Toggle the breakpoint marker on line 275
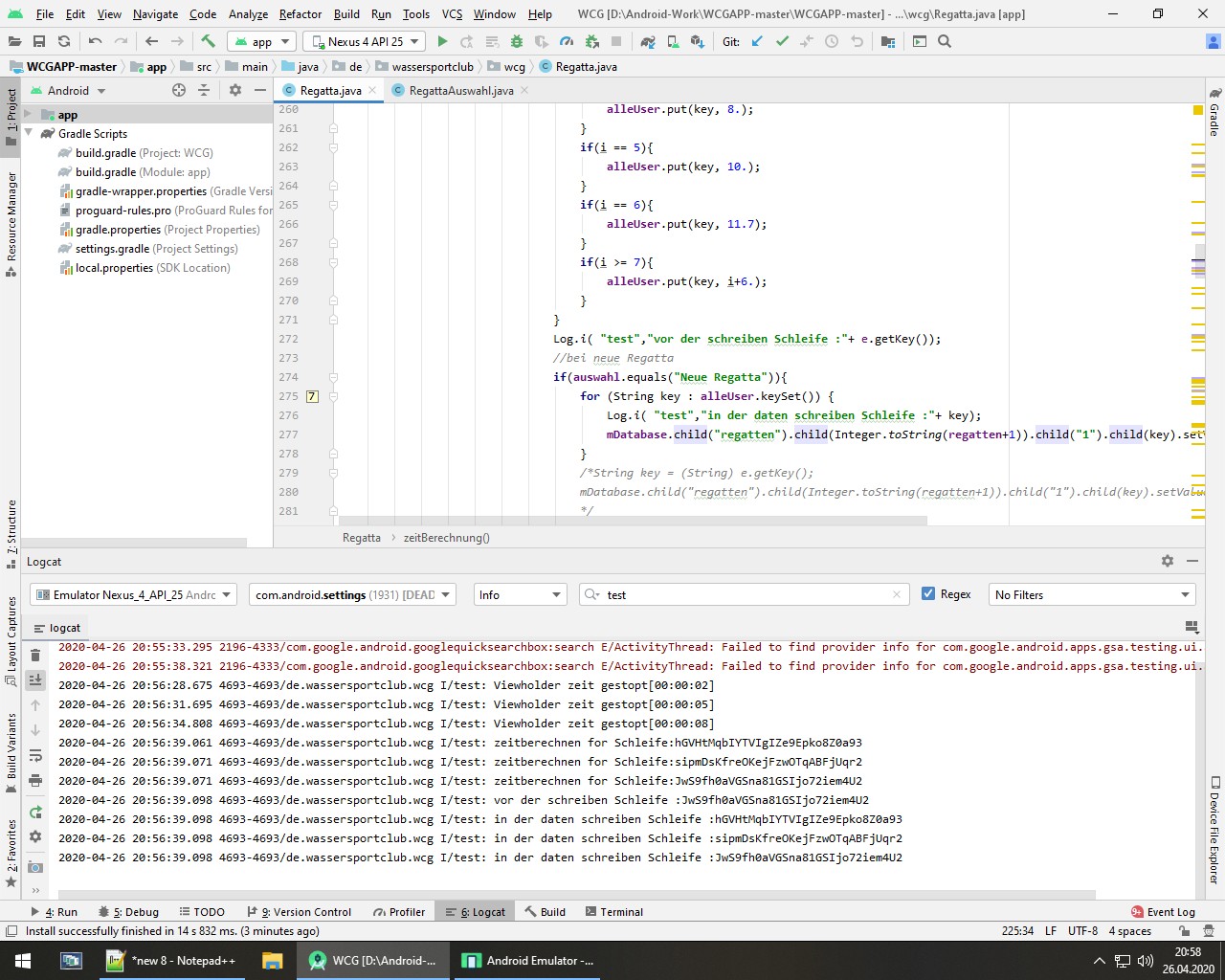The width and height of the screenshot is (1225, 980). tap(312, 396)
